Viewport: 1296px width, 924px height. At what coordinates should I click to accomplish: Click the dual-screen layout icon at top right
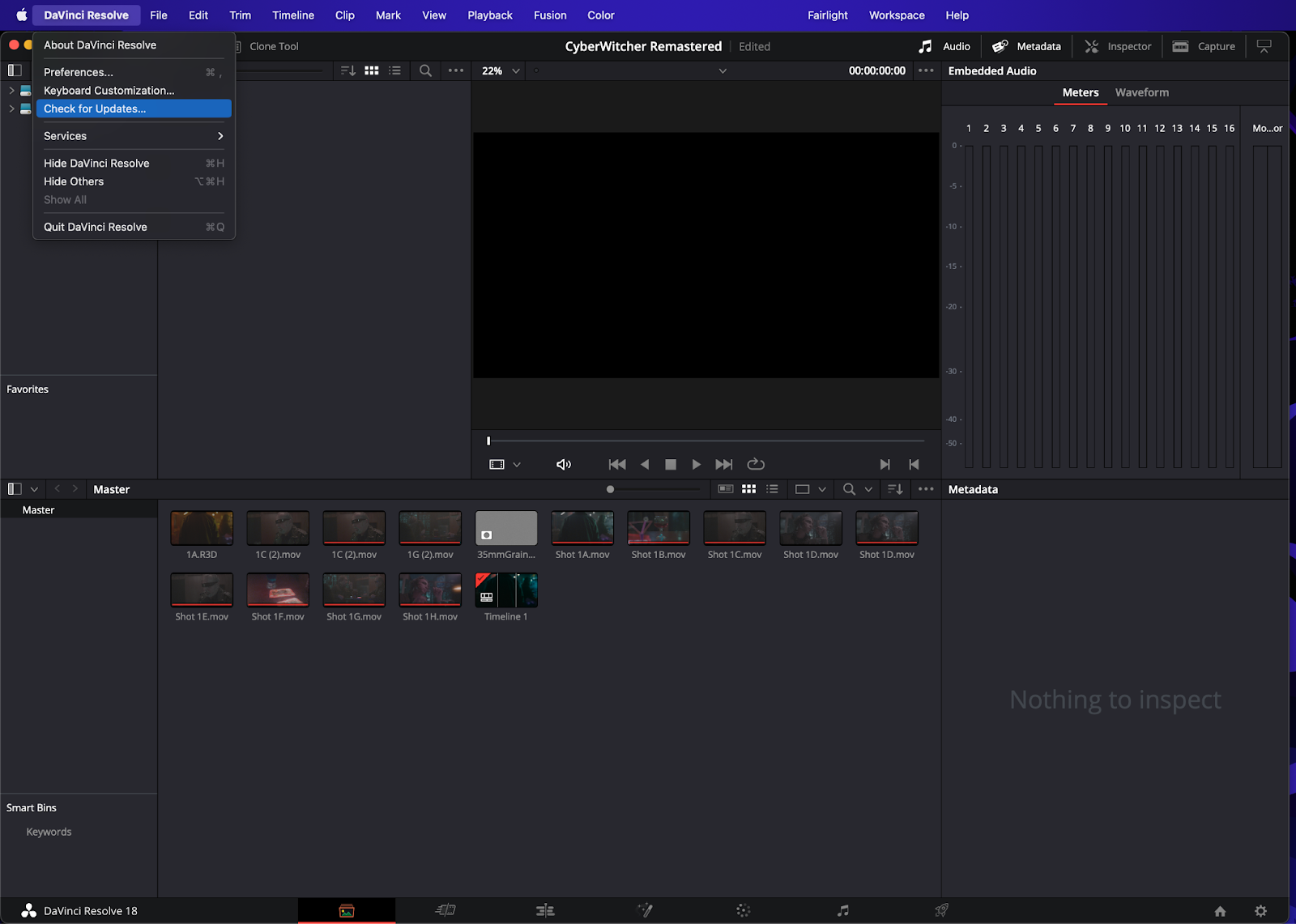1264,46
